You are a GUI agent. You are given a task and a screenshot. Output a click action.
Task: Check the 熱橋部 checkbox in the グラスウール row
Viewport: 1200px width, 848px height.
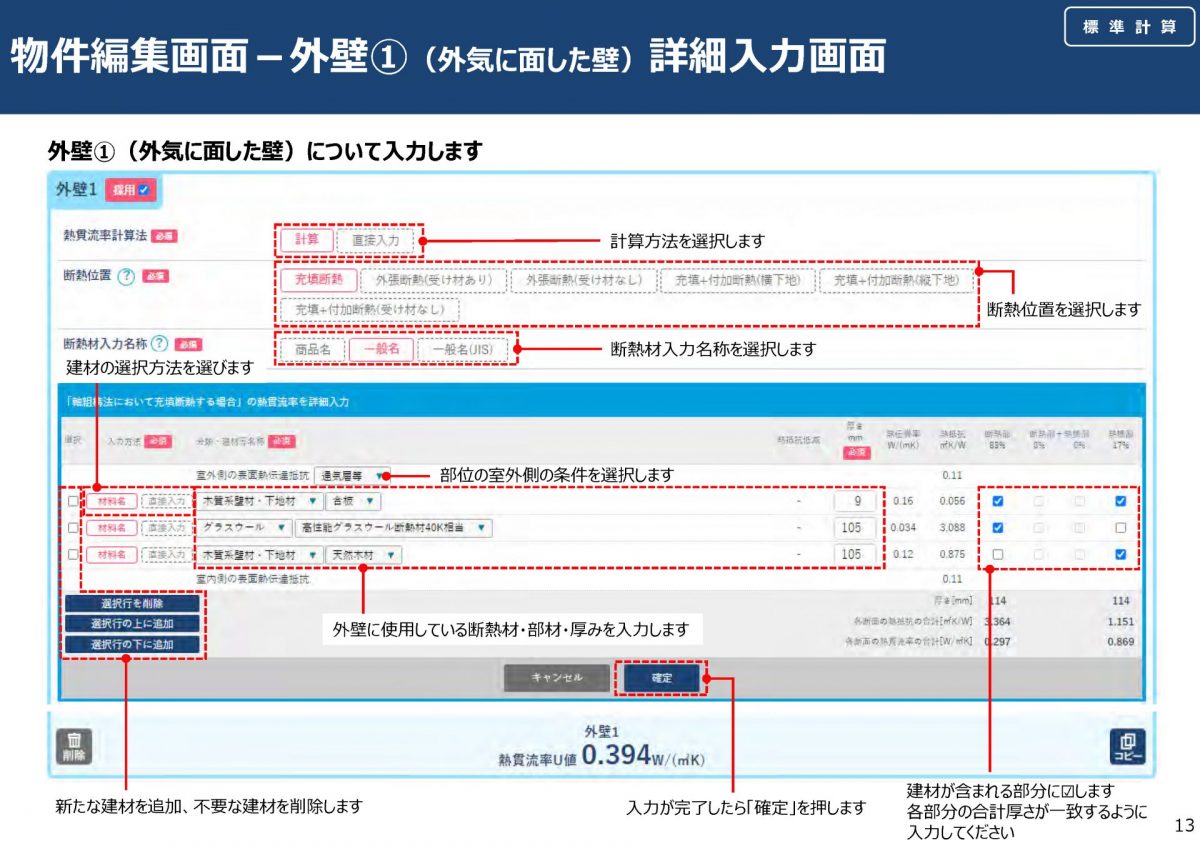(x=1120, y=527)
